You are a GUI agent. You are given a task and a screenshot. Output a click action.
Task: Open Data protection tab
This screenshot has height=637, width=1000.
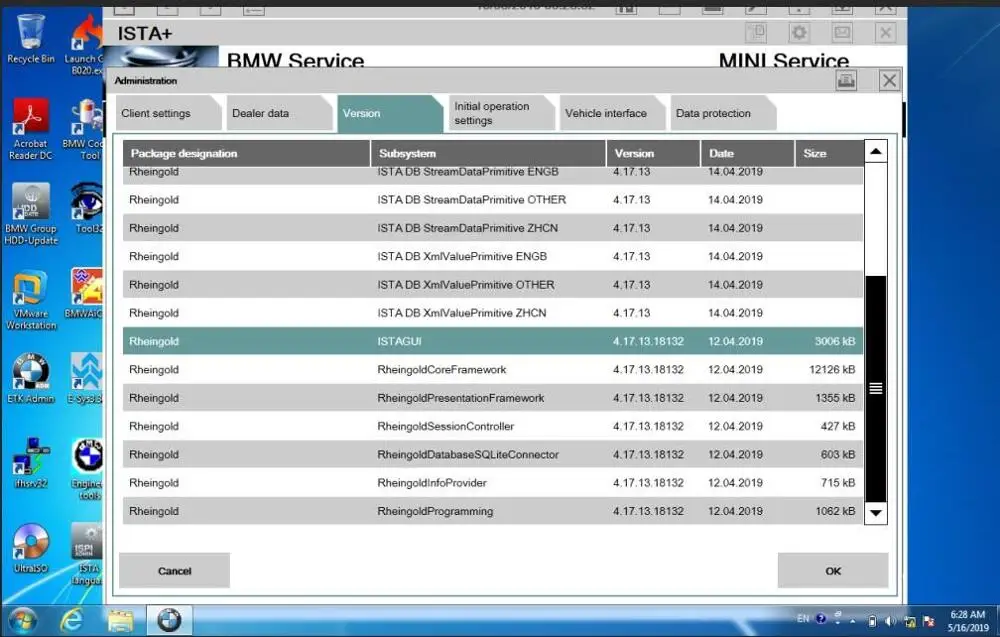pyautogui.click(x=722, y=113)
